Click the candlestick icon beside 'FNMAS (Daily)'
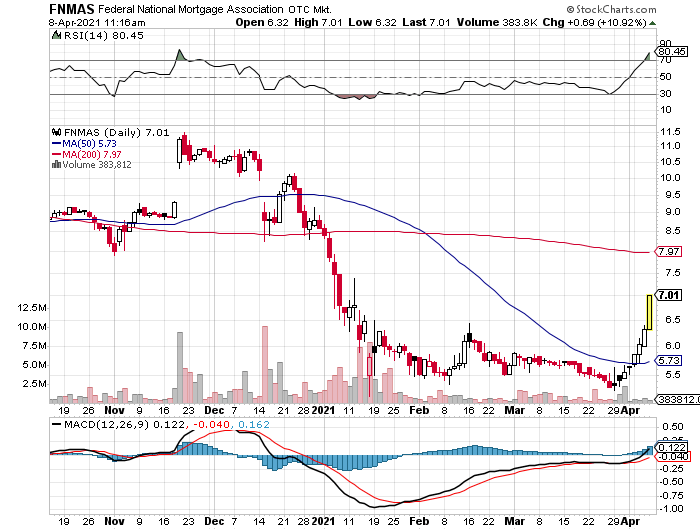The height and width of the screenshot is (530, 700). tap(57, 132)
